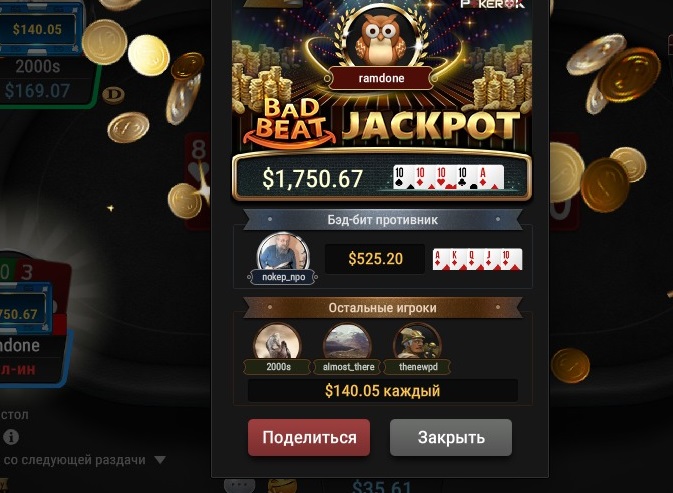Image resolution: width=673 pixels, height=493 pixels.
Task: Click the Остальные игроки header ribbon
Action: coord(382,308)
